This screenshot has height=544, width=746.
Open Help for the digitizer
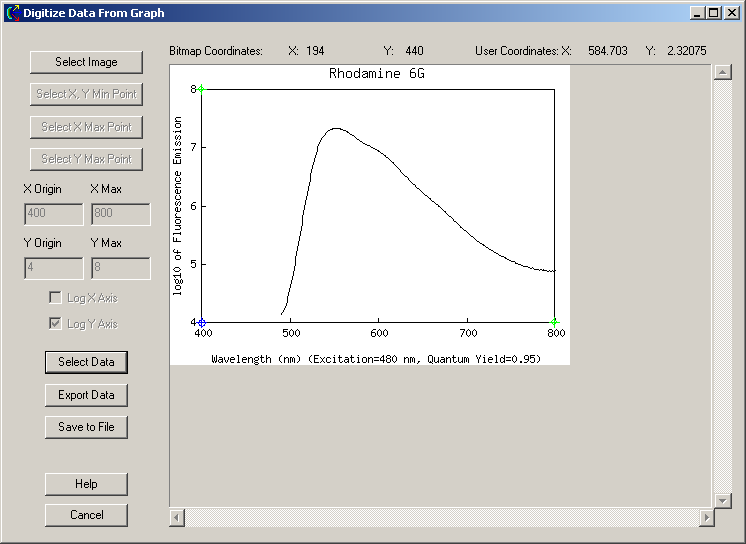(x=86, y=484)
